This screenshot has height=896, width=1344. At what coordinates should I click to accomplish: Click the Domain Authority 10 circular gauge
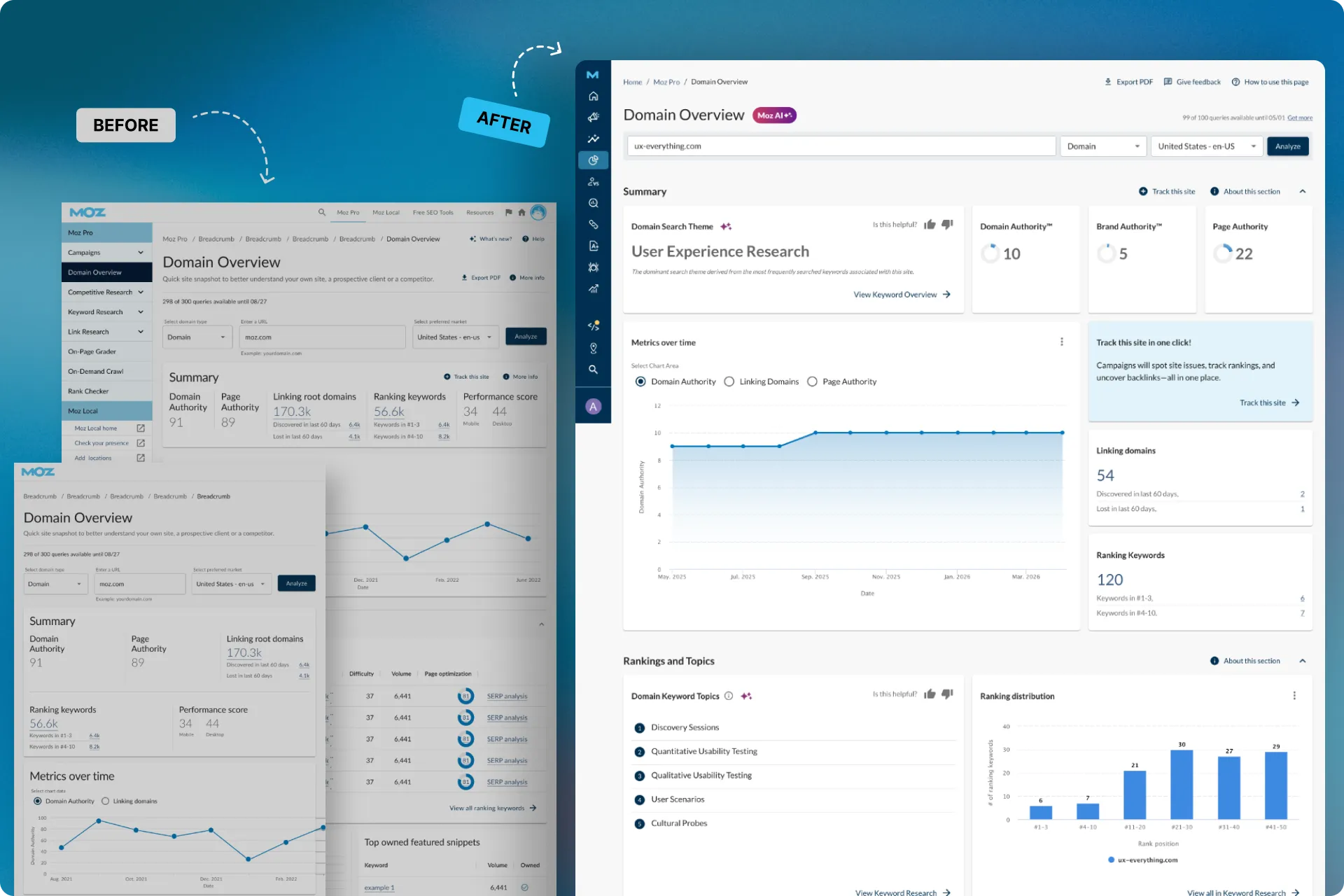990,253
